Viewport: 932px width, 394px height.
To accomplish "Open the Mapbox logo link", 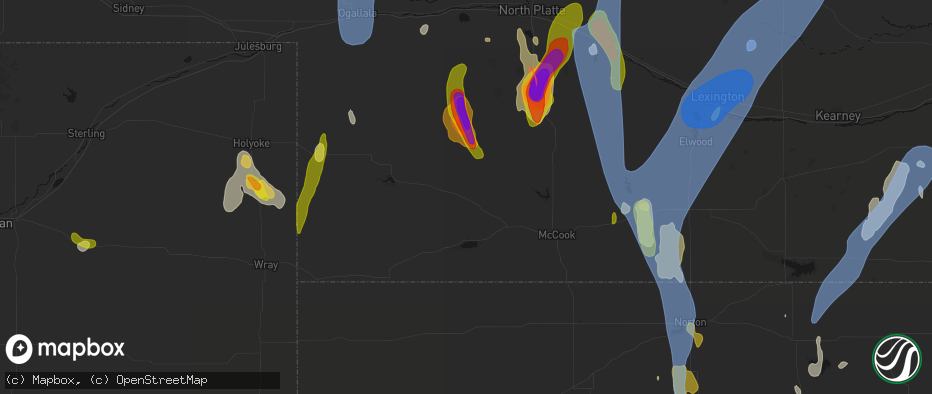I will [x=65, y=348].
